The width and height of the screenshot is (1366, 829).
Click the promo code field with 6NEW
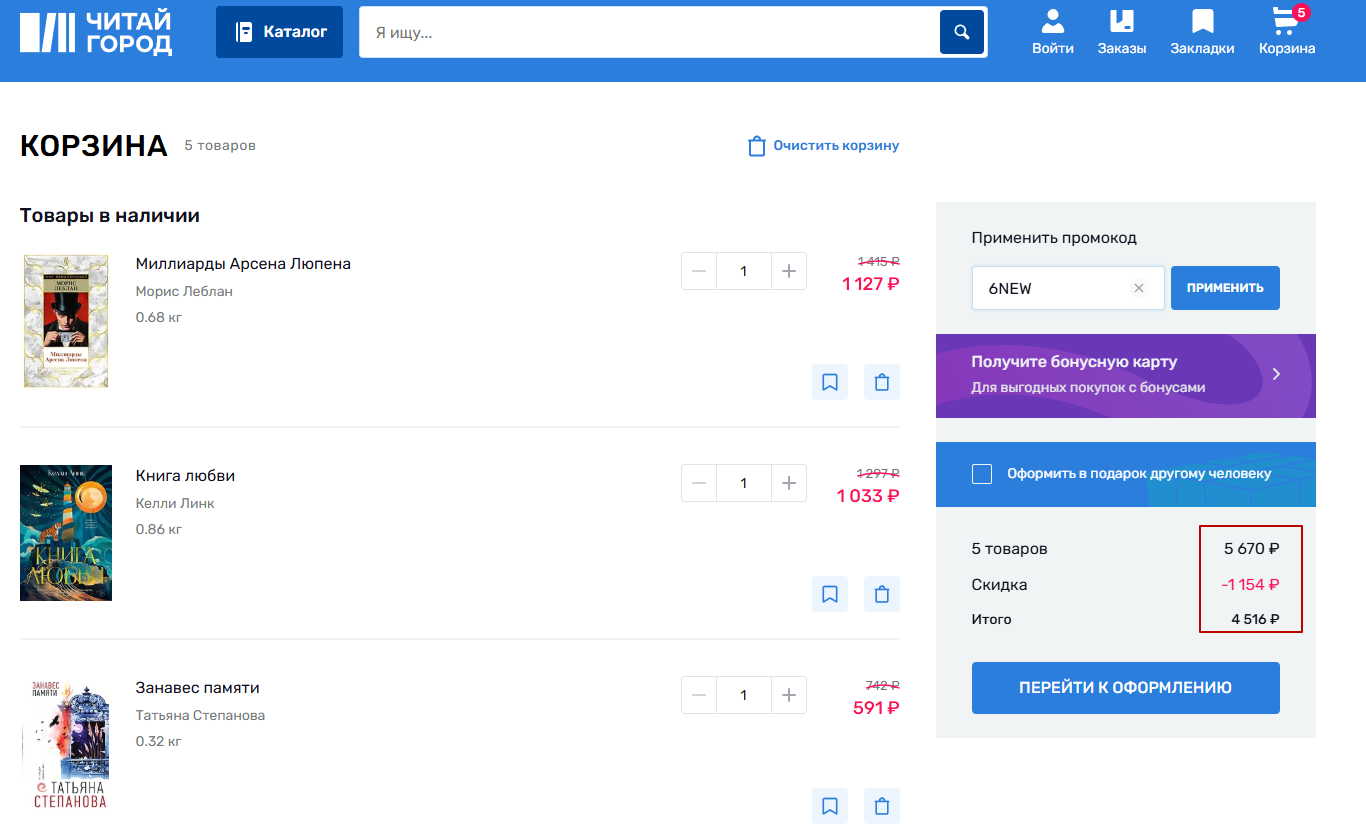click(1068, 288)
